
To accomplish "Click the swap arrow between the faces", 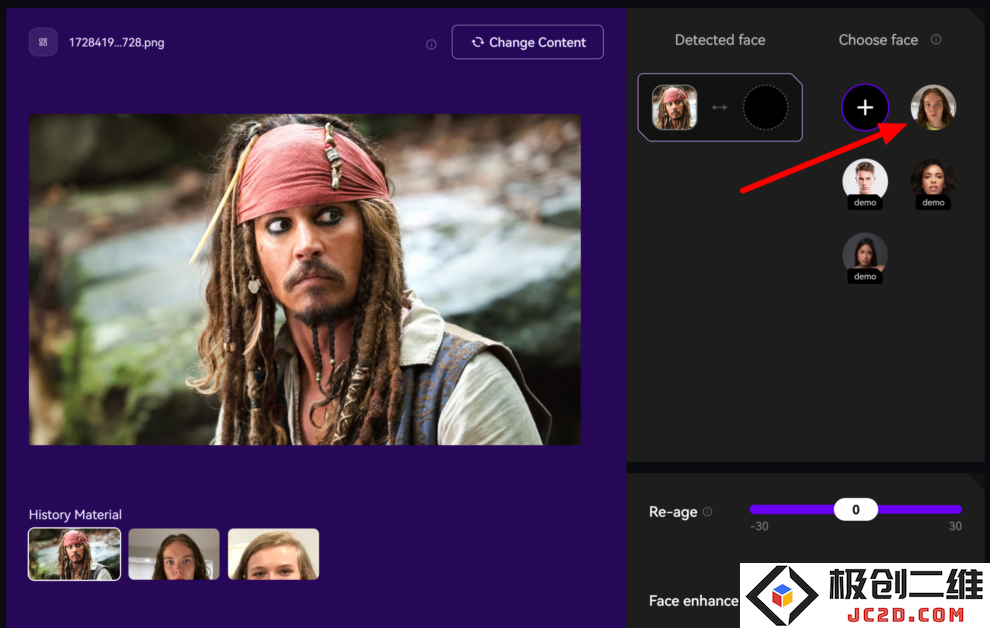I will (x=720, y=108).
